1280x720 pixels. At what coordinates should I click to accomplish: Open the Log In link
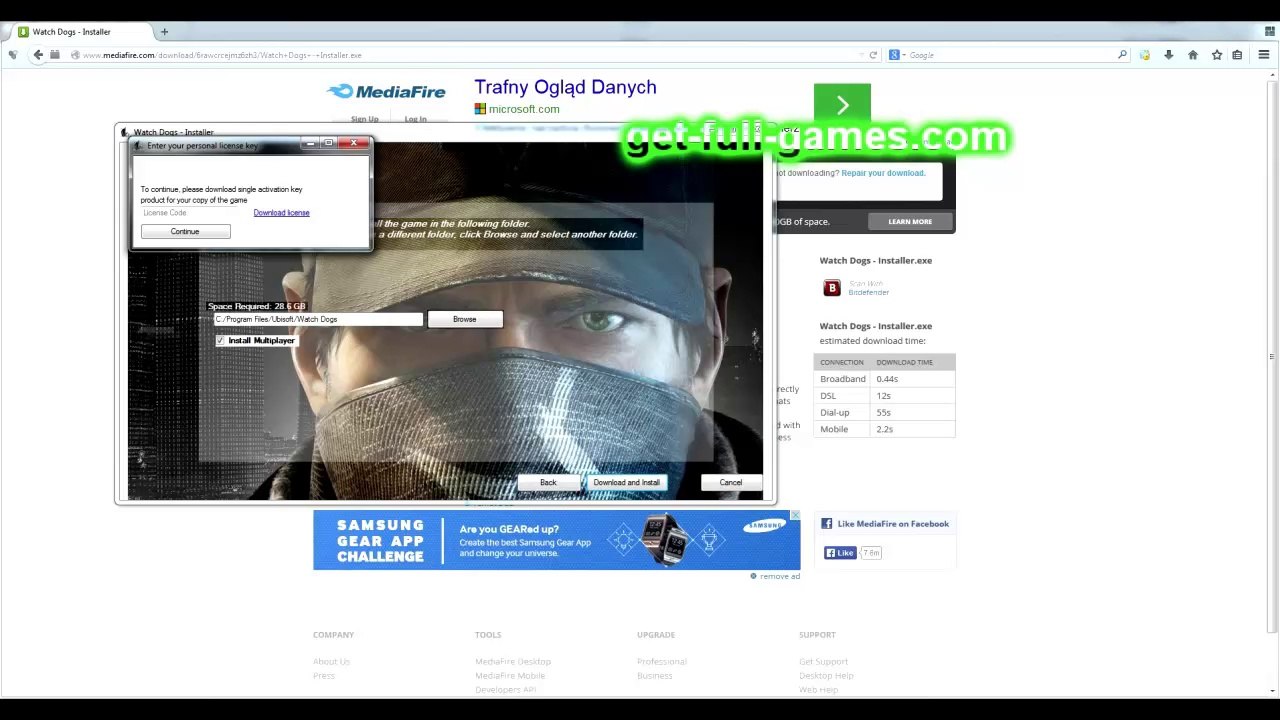(415, 120)
